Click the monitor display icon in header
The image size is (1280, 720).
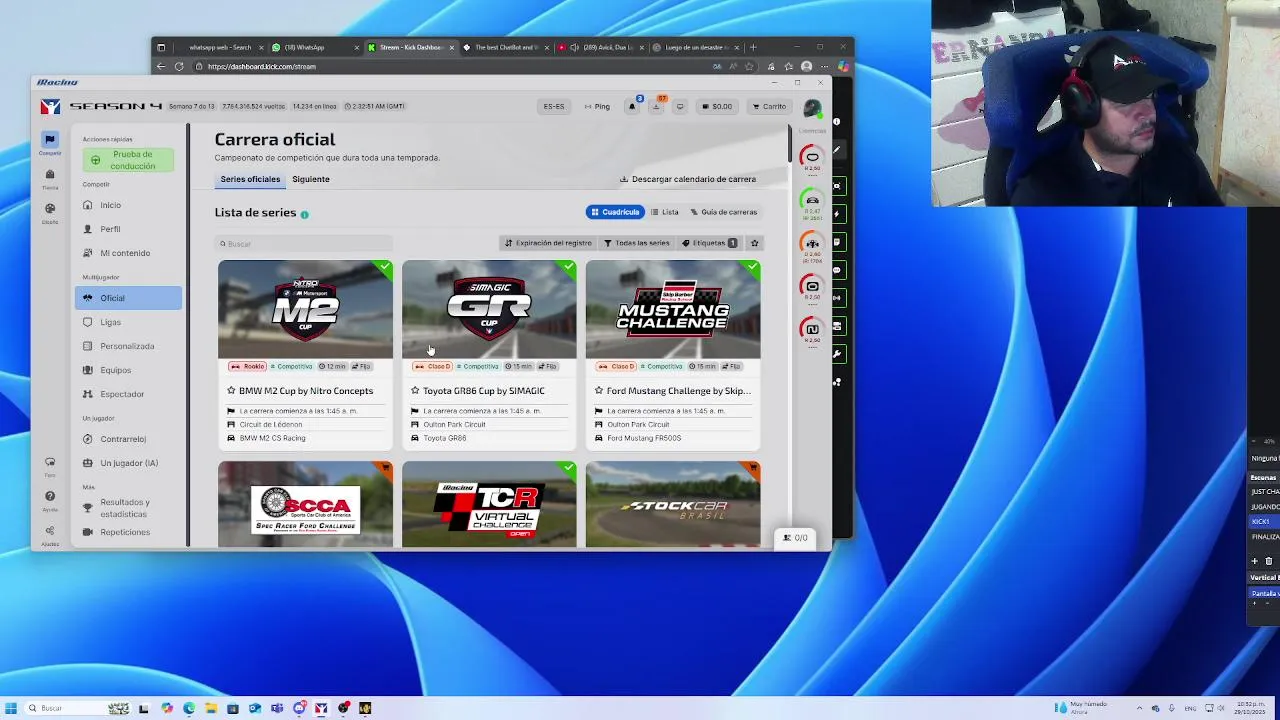pyautogui.click(x=680, y=106)
